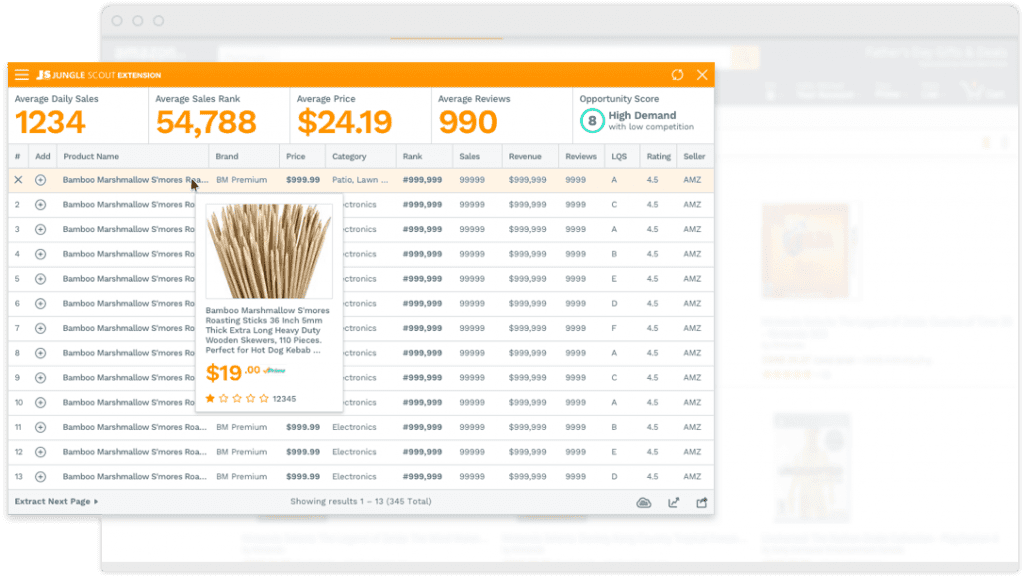Image resolution: width=1024 pixels, height=577 pixels.
Task: Sort table by Revenue column header
Action: (x=525, y=157)
